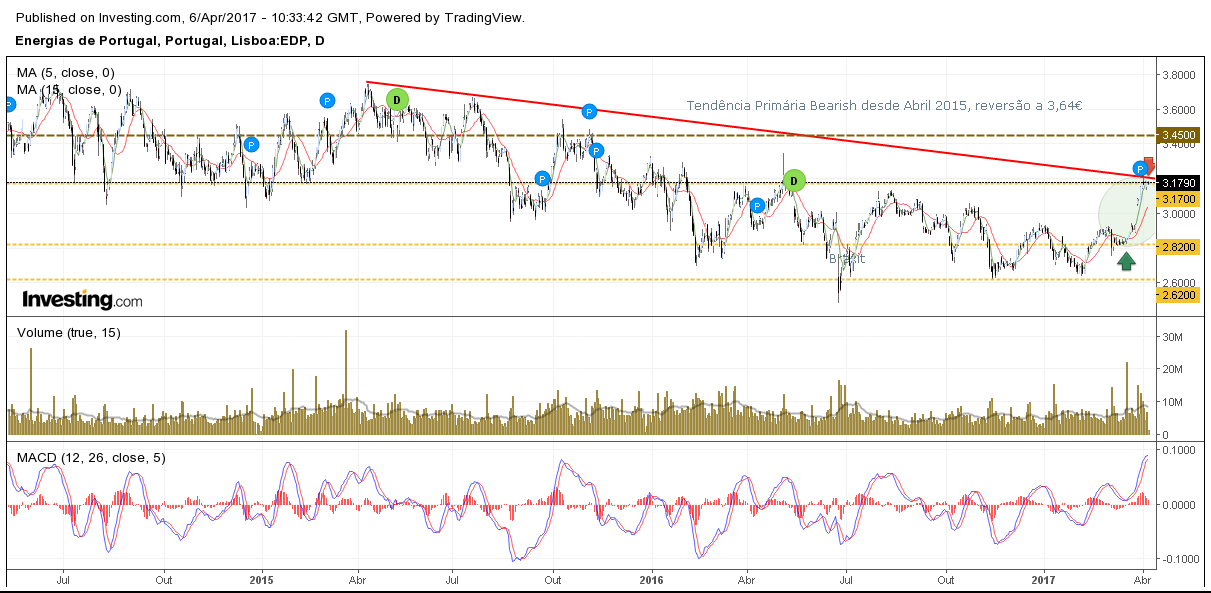Select the MACD (12, 26, close, 5) label

(x=91, y=458)
